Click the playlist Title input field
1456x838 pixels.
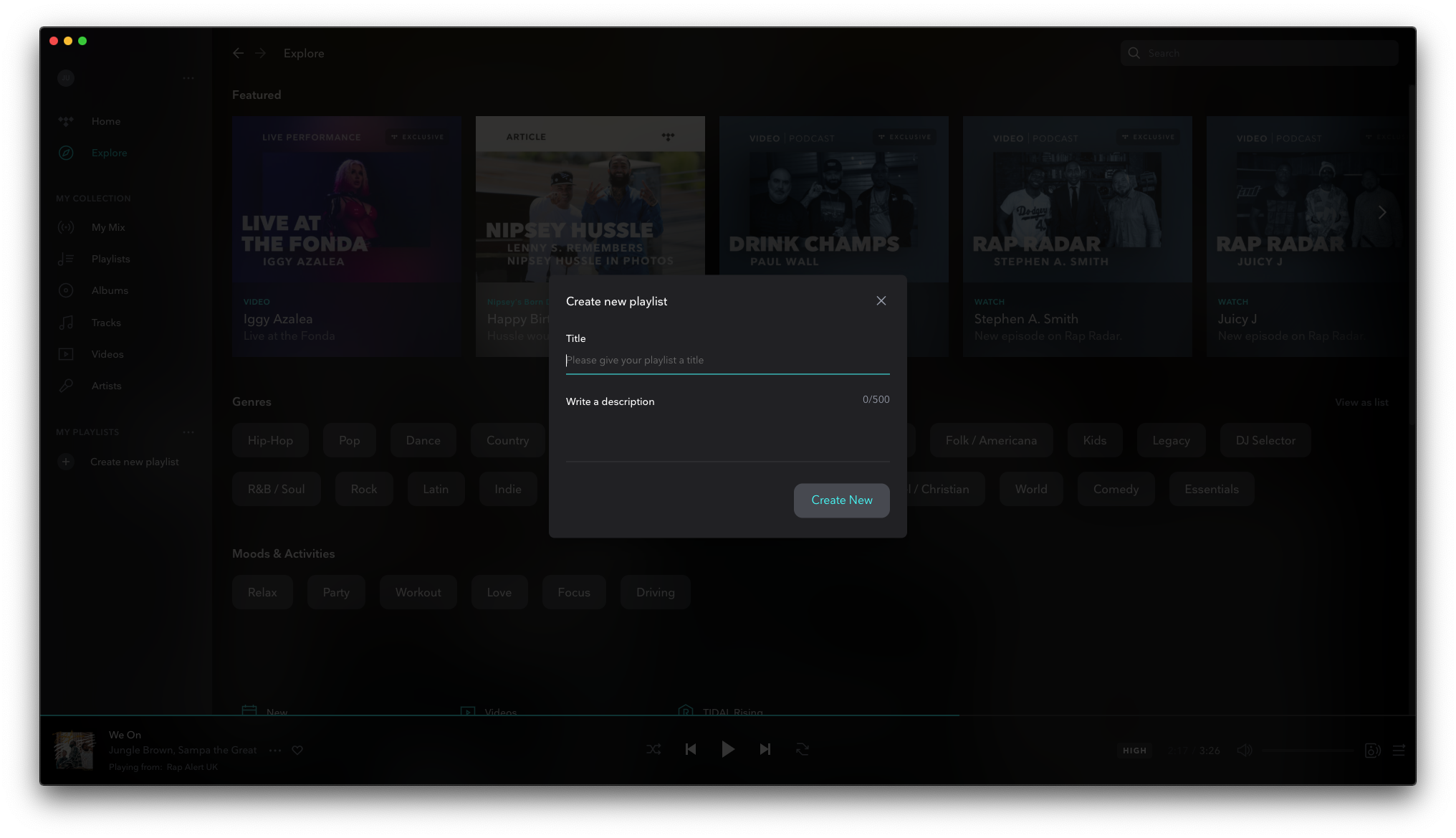point(727,361)
